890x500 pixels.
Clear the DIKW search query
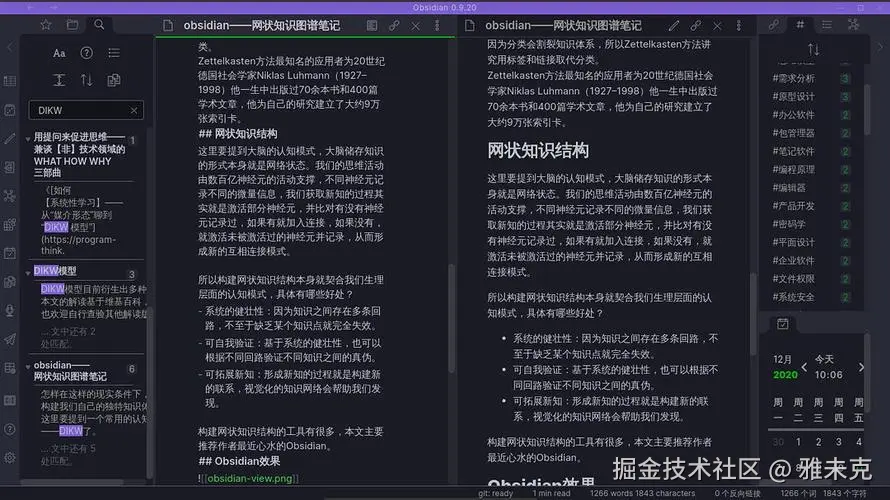pyautogui.click(x=134, y=110)
